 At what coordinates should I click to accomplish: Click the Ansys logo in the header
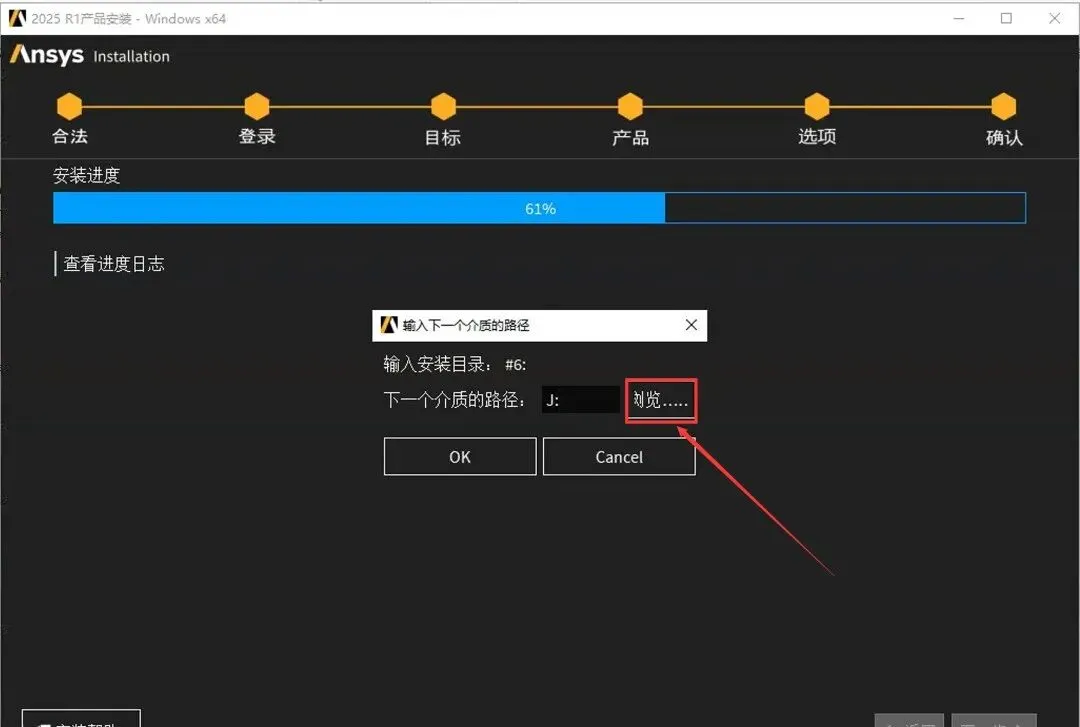[47, 55]
